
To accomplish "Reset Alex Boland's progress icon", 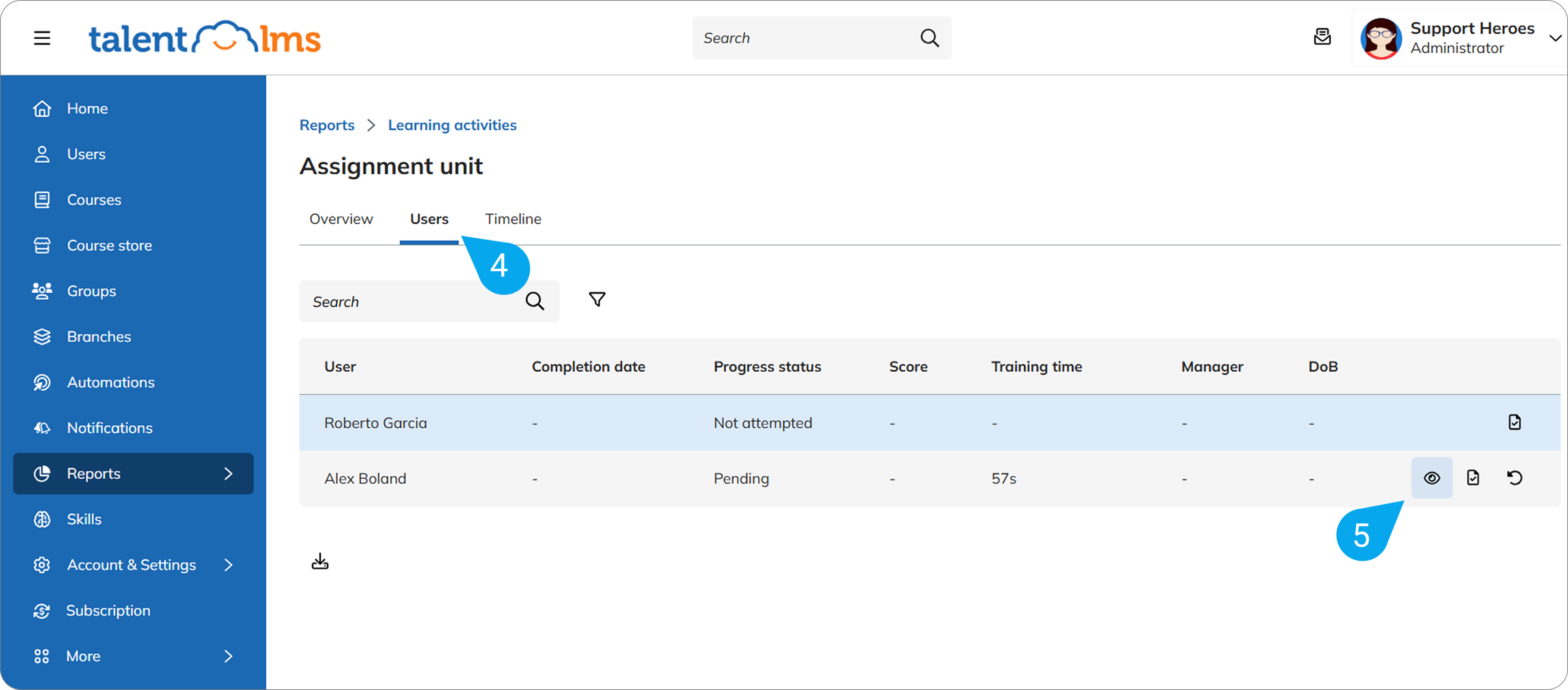I will (x=1514, y=478).
